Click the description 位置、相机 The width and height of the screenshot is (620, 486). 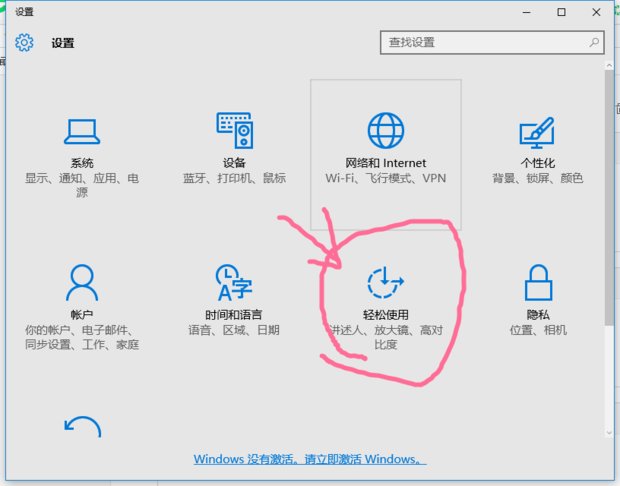tap(538, 330)
